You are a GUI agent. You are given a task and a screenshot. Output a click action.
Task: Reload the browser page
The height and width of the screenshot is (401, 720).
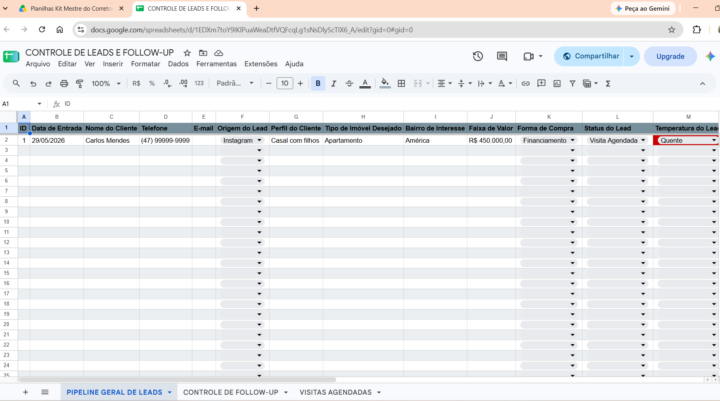[x=42, y=30]
